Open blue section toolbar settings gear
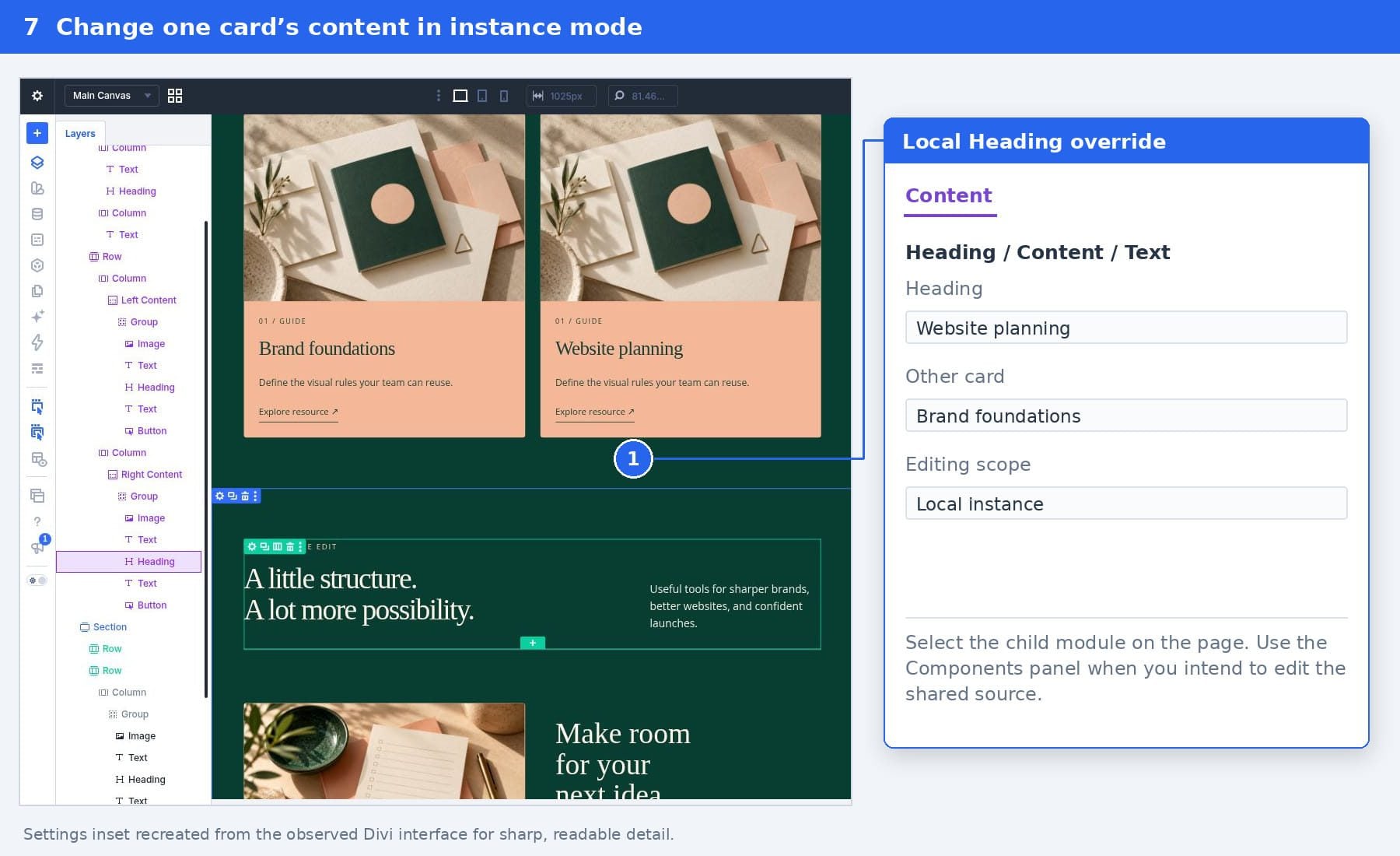Viewport: 1400px width, 856px height. point(220,496)
